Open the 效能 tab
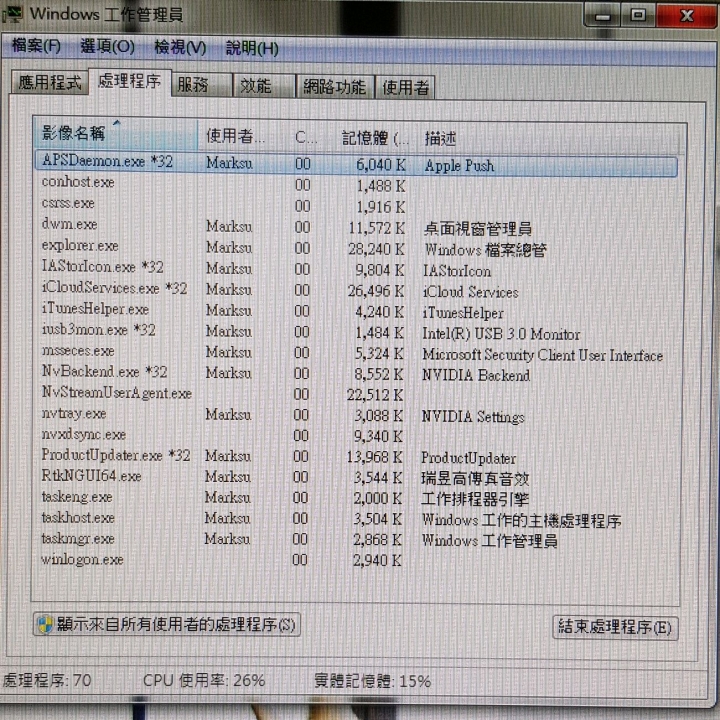 pyautogui.click(x=264, y=86)
